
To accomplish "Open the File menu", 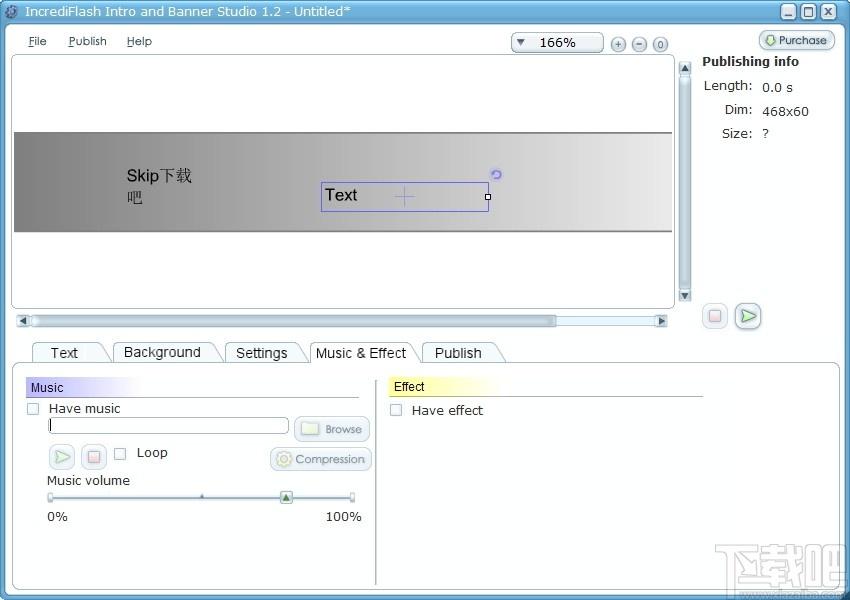I will coord(37,41).
